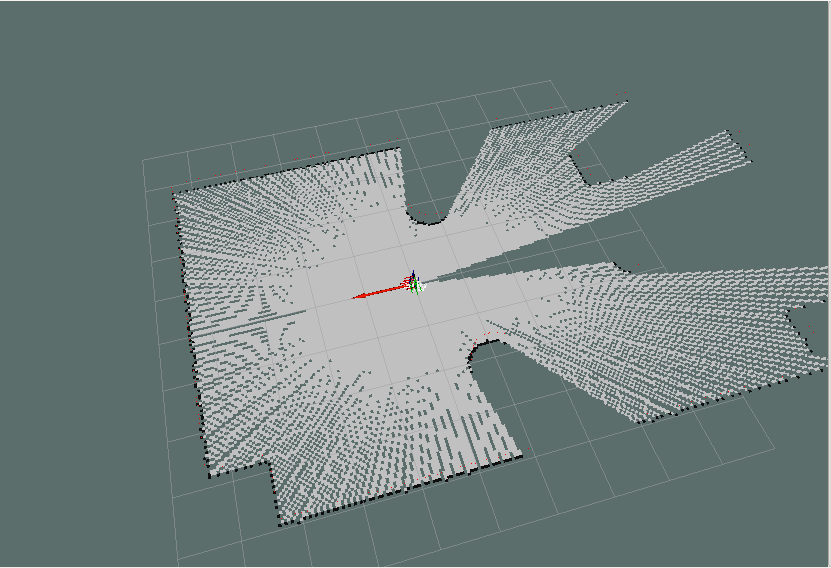This screenshot has height=568, width=831.
Task: Select the topmost red laser point at upper right
Action: (617, 94)
